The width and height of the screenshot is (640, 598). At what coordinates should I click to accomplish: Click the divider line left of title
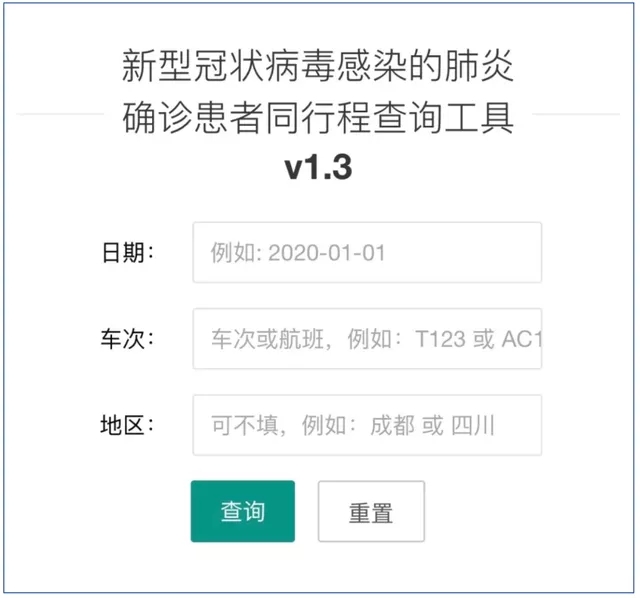tap(60, 114)
